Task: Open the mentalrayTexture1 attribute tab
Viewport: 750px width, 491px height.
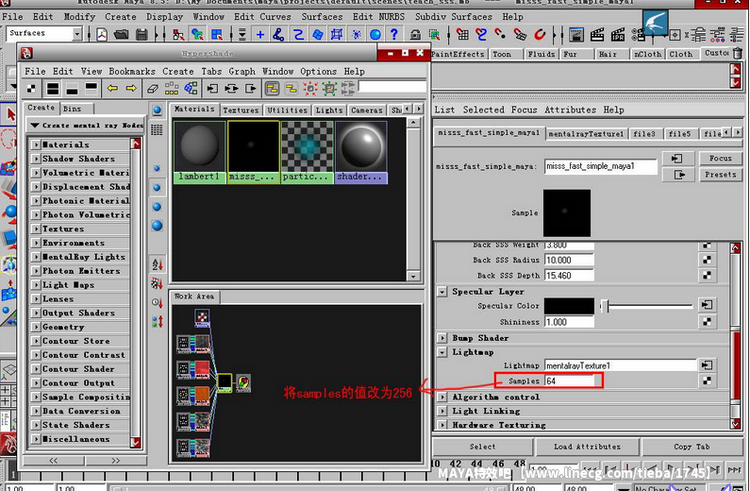Action: 586,134
